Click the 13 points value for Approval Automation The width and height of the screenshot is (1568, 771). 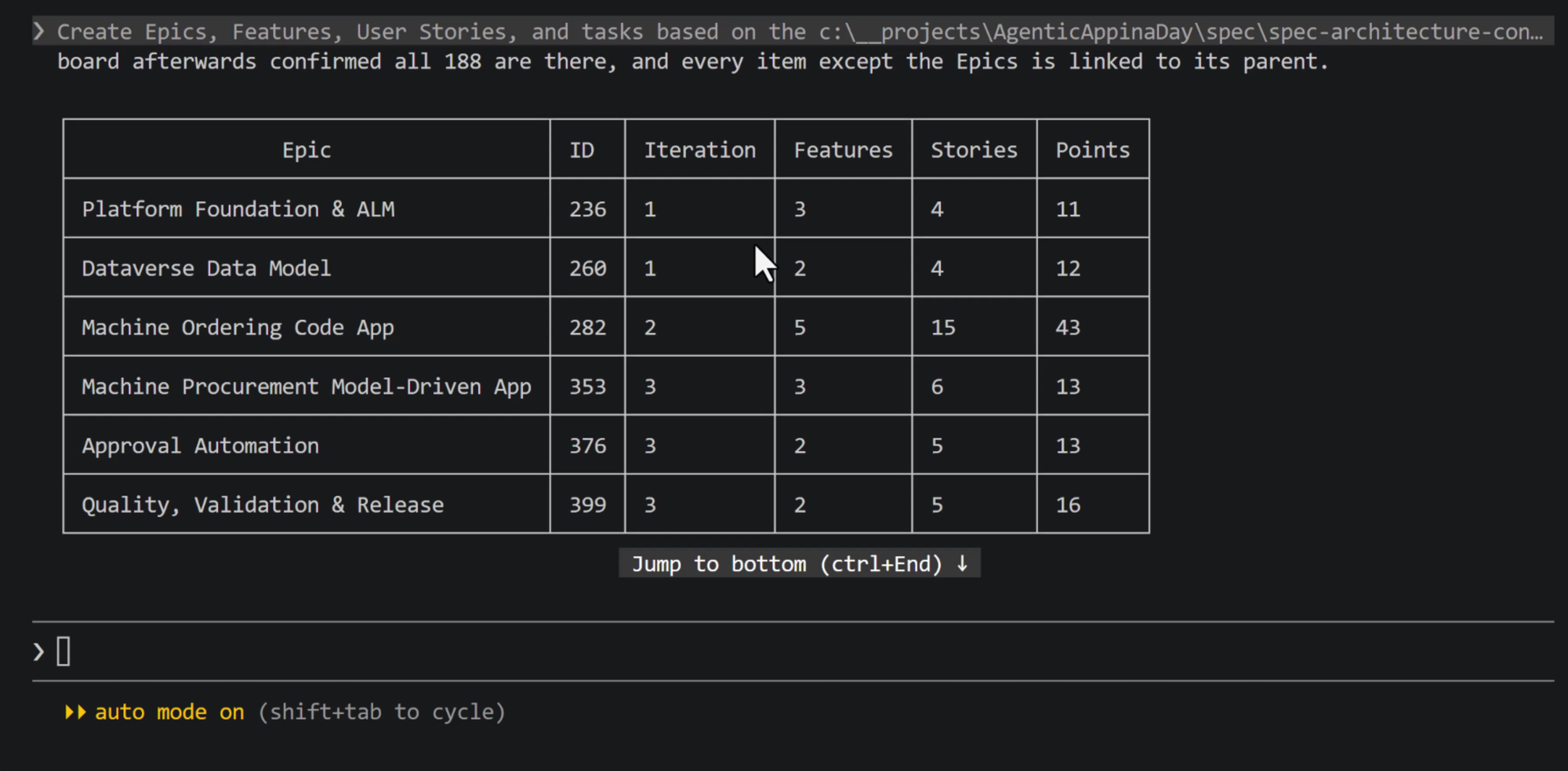(x=1068, y=446)
